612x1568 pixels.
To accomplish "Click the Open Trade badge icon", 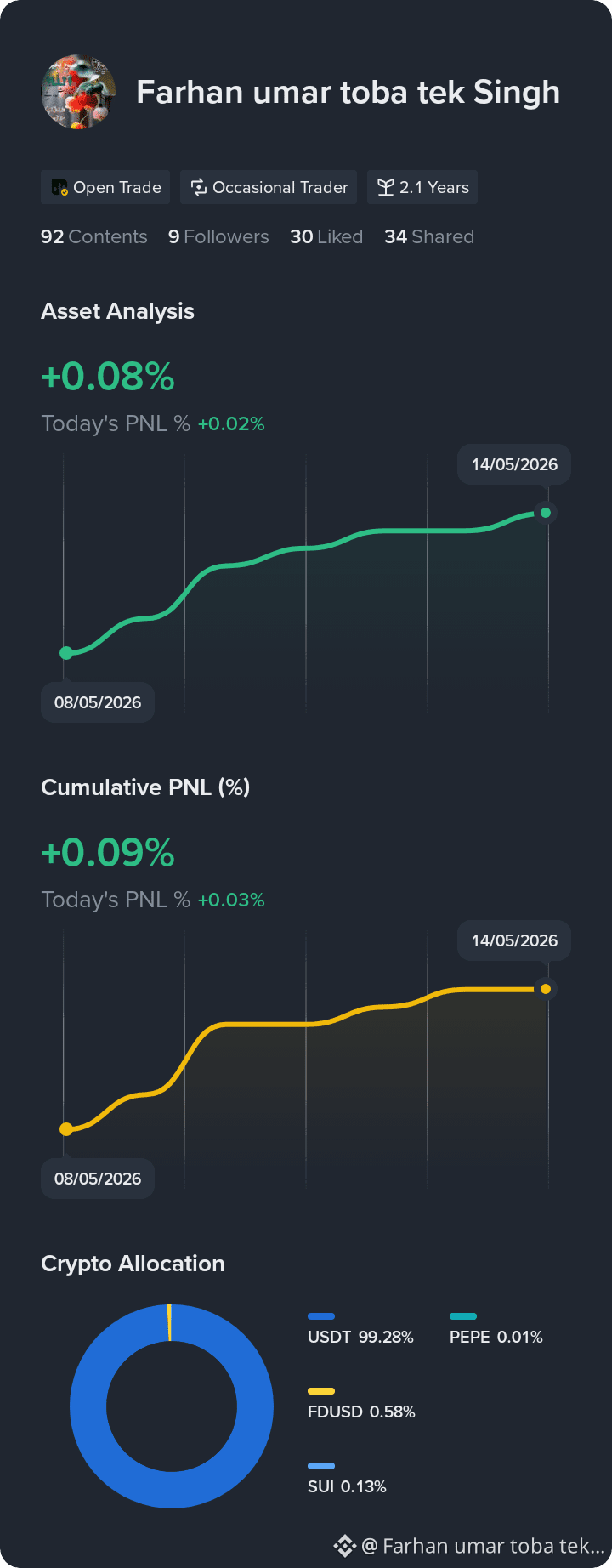I will point(59,188).
